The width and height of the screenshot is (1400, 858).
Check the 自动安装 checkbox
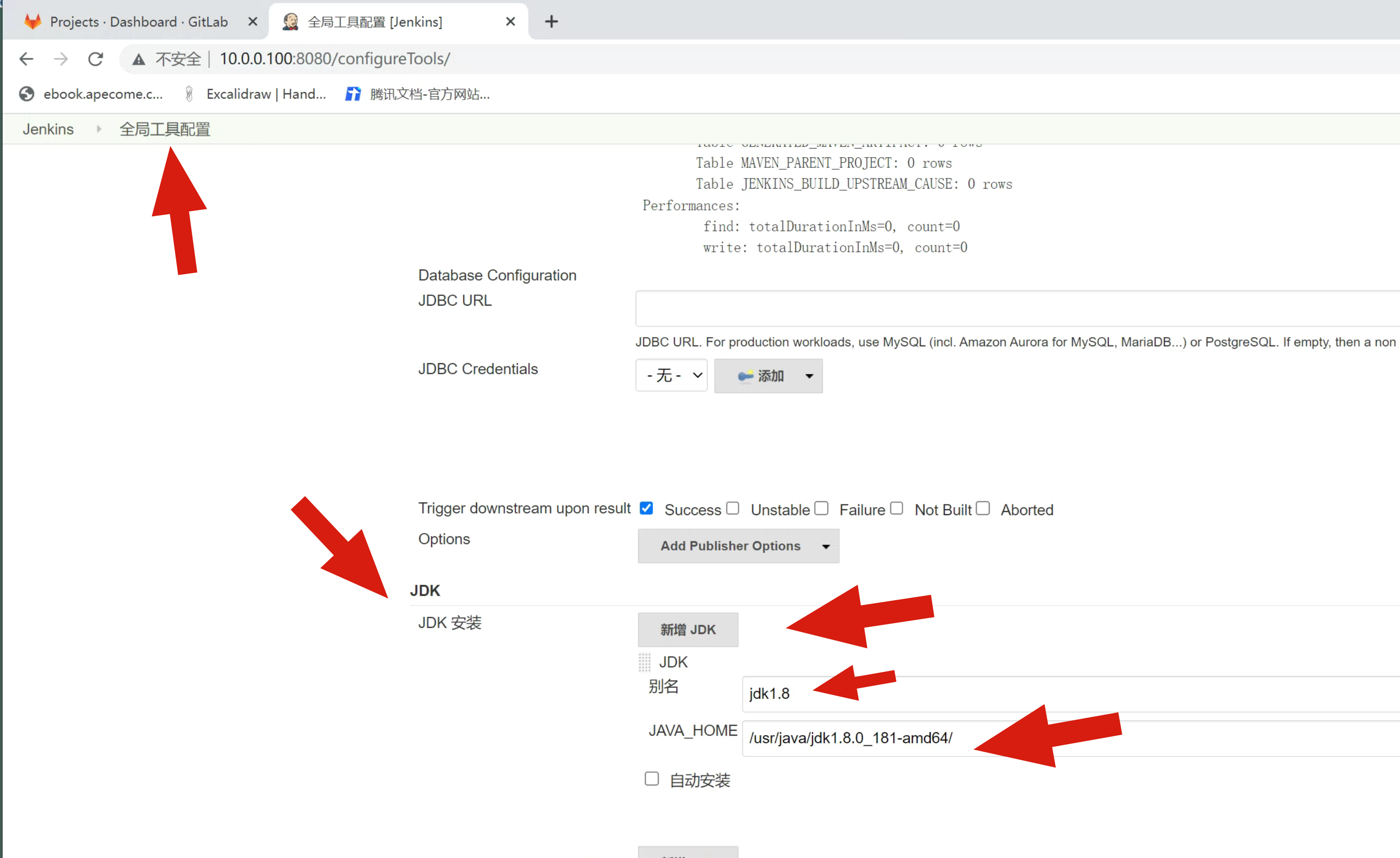[x=652, y=779]
